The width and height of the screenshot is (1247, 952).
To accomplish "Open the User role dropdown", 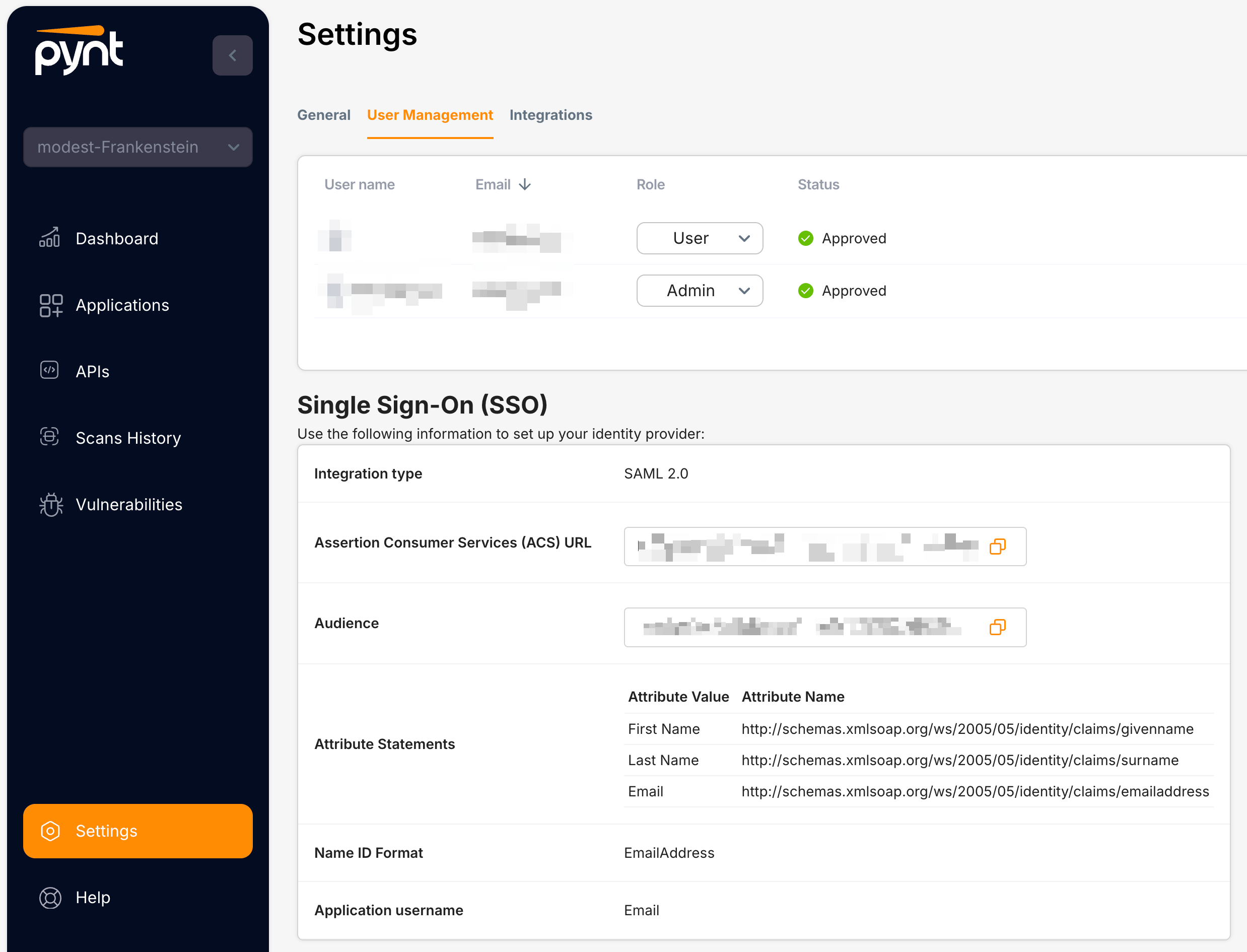I will click(x=699, y=239).
